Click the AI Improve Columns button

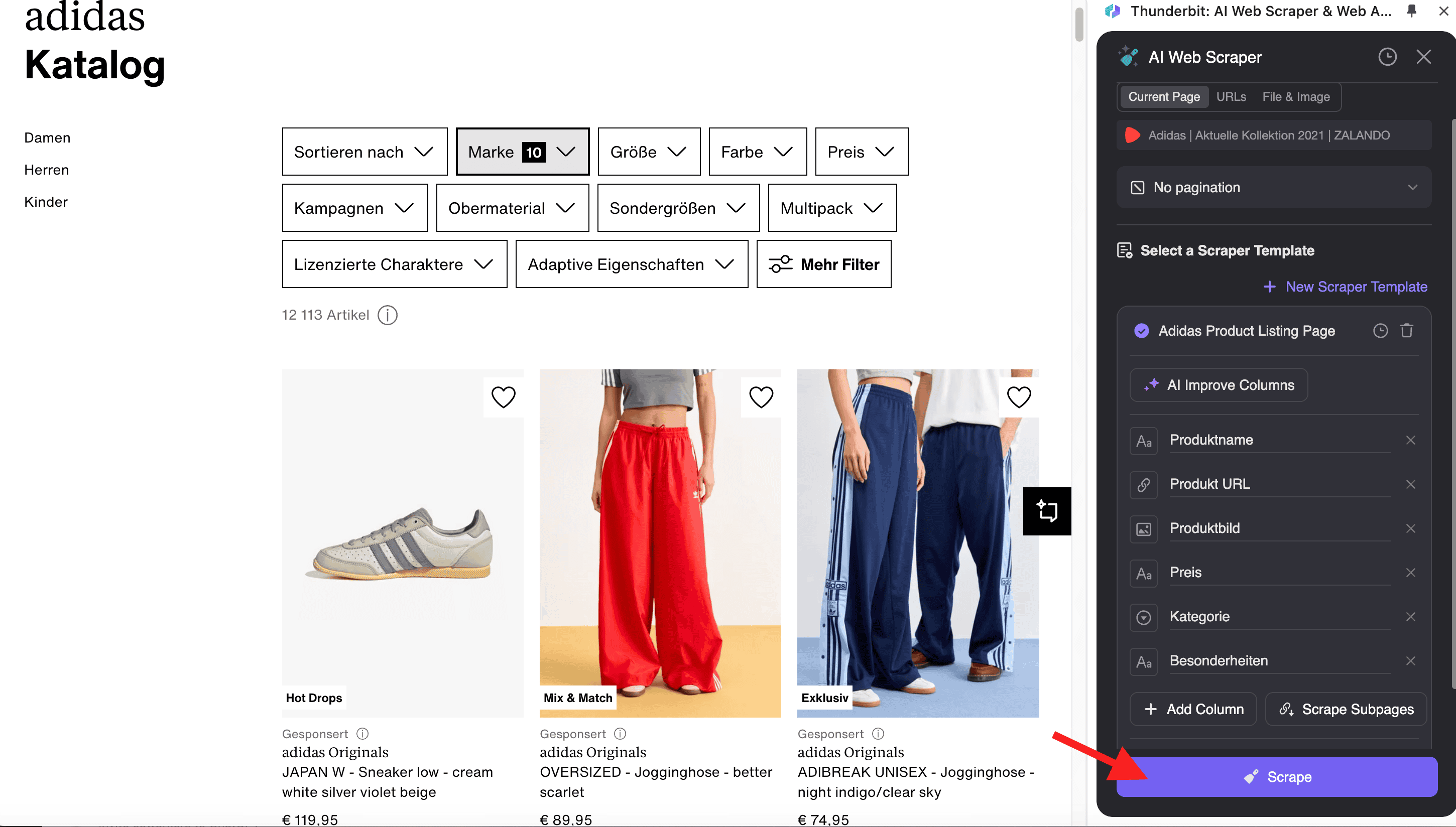click(1217, 384)
